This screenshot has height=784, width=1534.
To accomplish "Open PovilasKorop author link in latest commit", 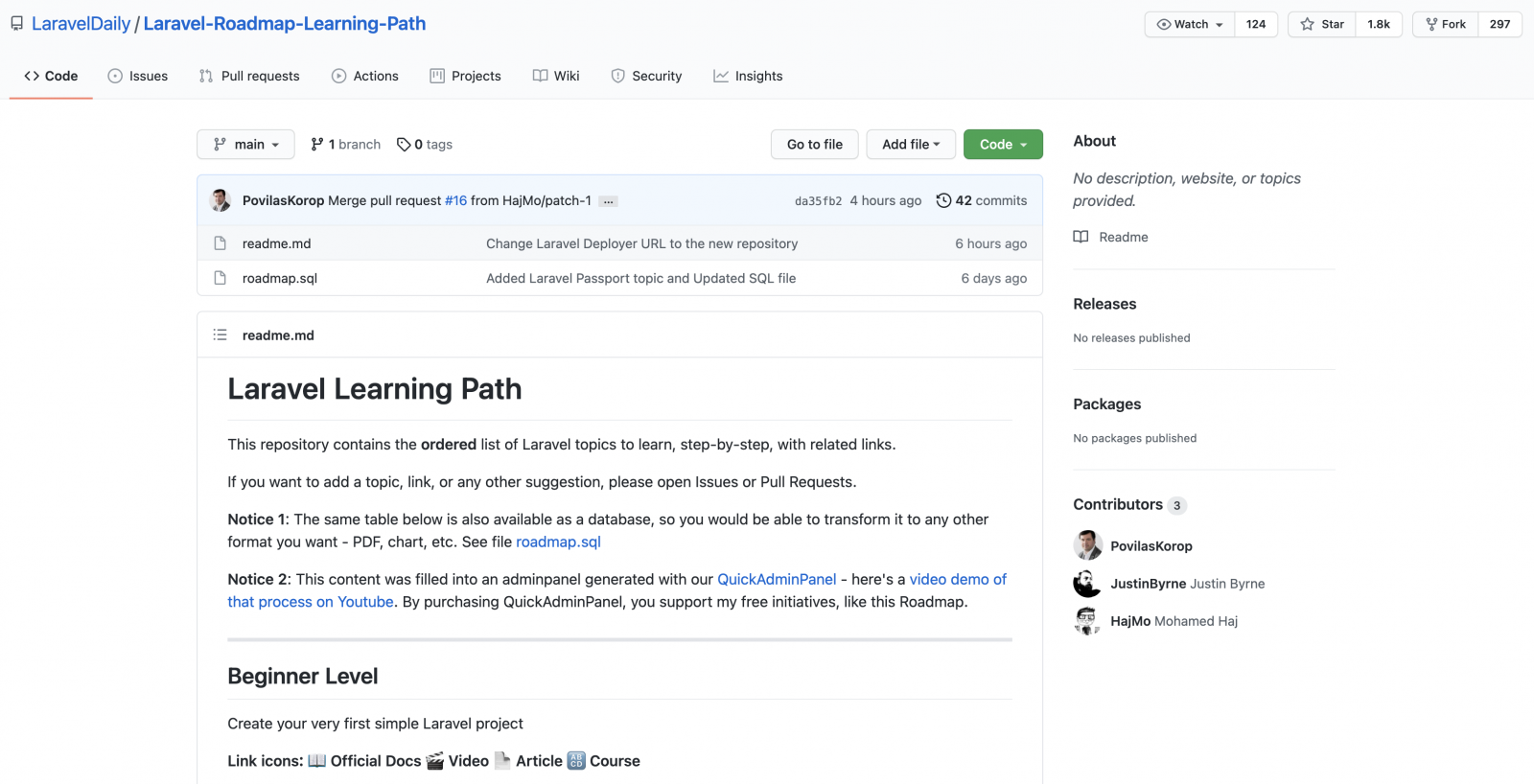I will click(x=283, y=200).
